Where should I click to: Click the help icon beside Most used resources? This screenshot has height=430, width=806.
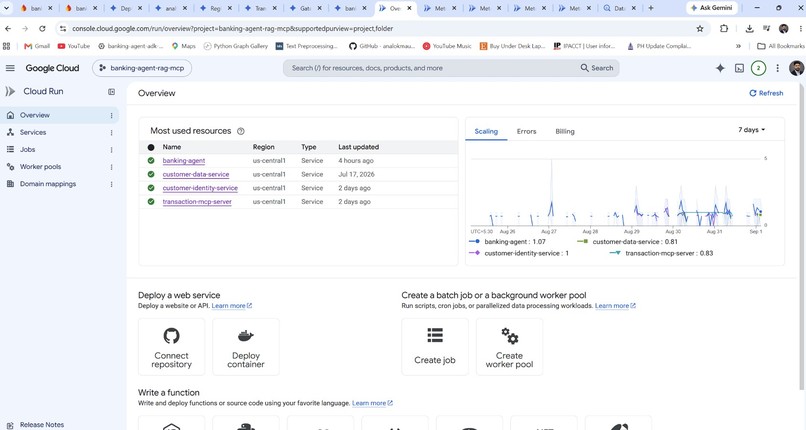pyautogui.click(x=241, y=131)
